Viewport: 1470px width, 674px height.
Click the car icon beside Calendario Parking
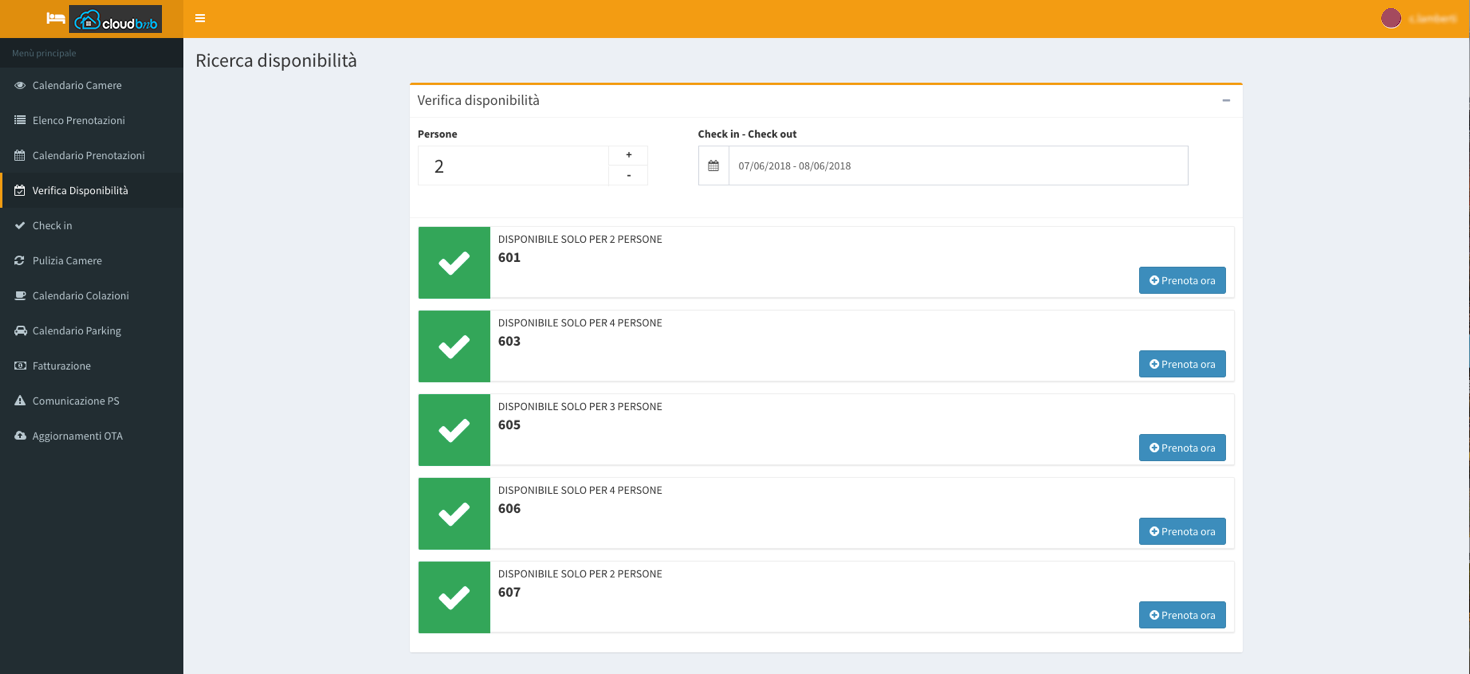pyautogui.click(x=20, y=330)
